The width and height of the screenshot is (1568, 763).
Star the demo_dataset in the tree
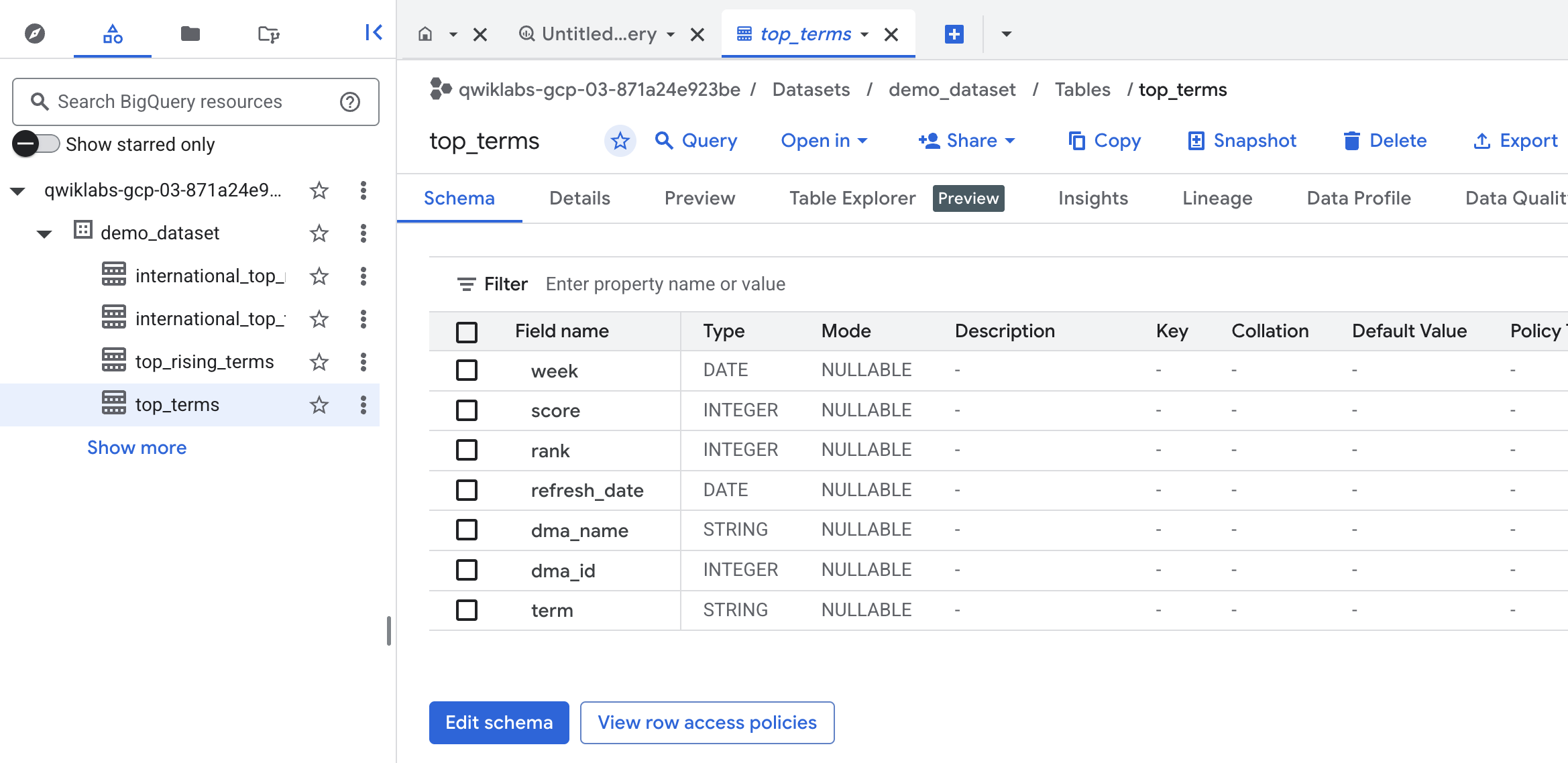[319, 233]
